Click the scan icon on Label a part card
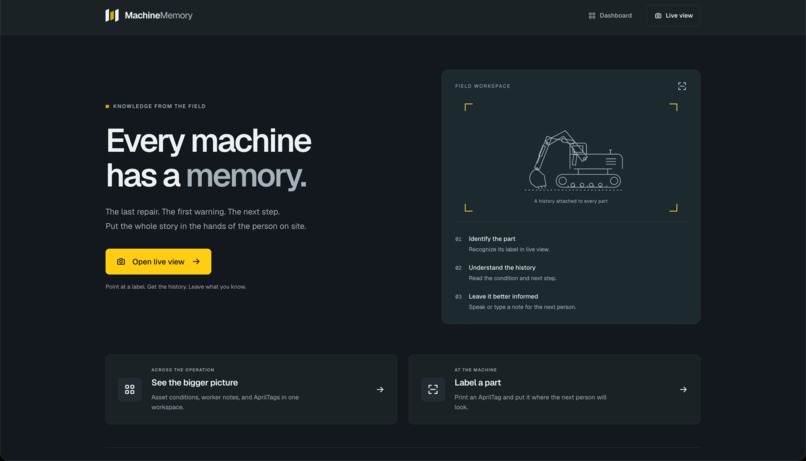Viewport: 806px width, 461px height. 433,389
